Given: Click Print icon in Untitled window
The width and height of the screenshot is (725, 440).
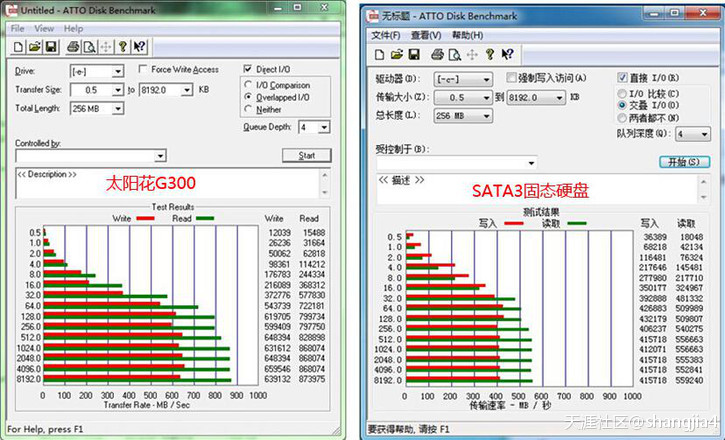Looking at the screenshot, I should 73,47.
